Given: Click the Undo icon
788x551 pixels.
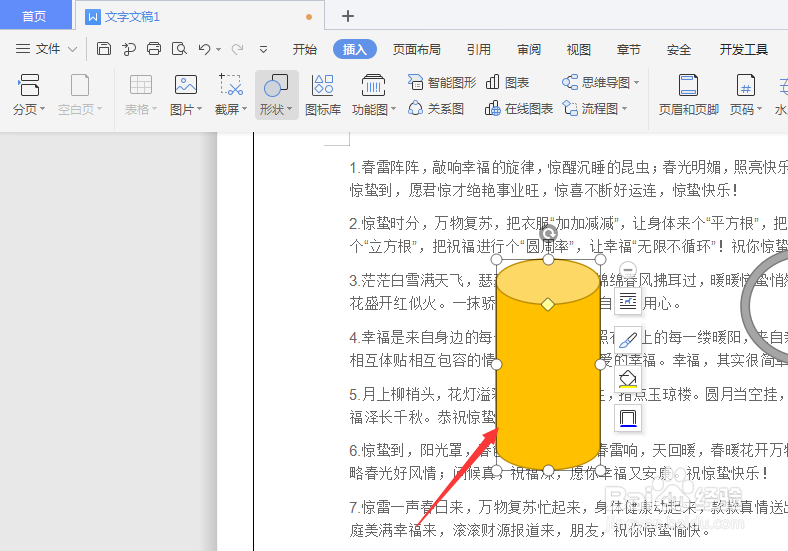Looking at the screenshot, I should point(204,49).
